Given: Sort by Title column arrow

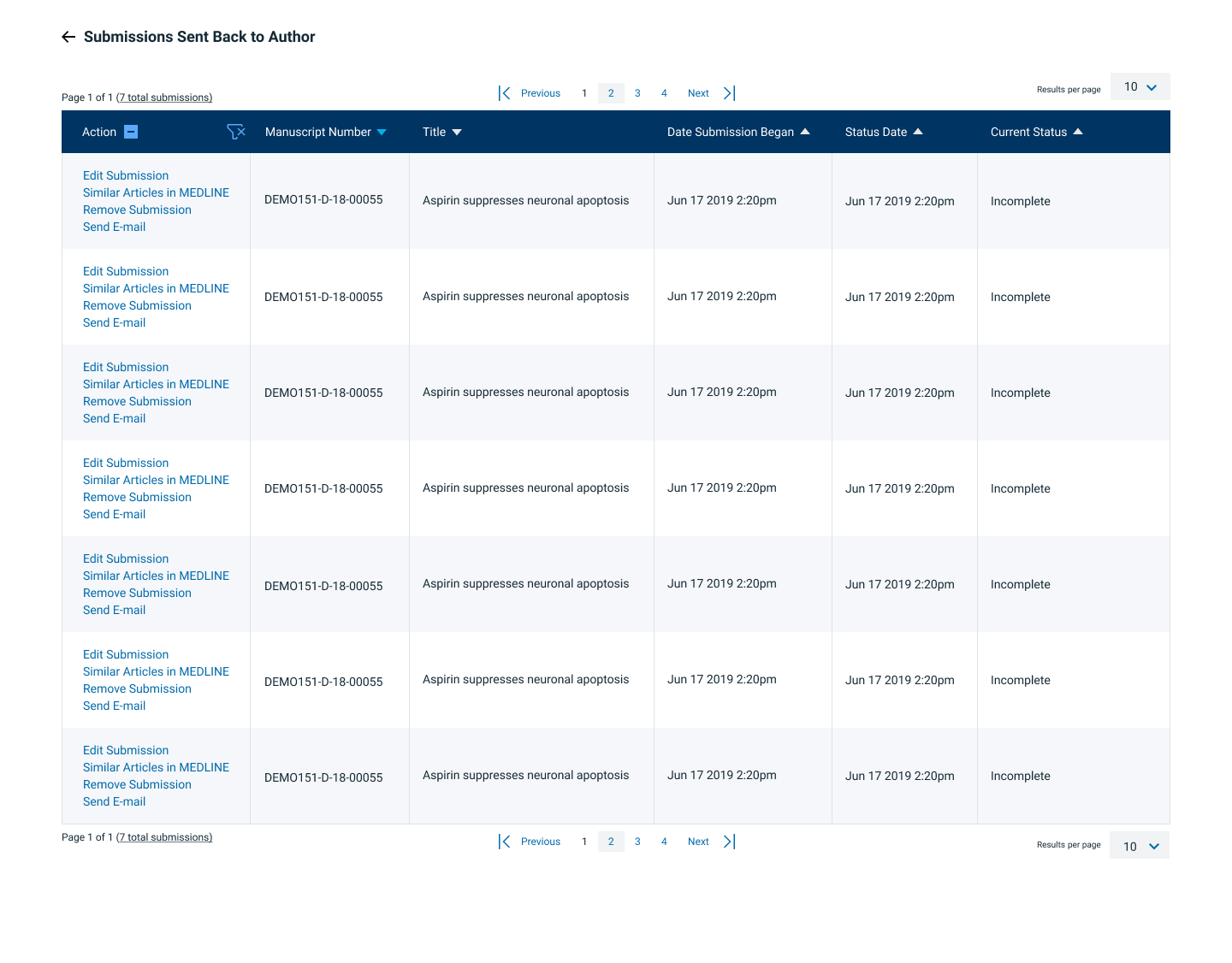Looking at the screenshot, I should [x=457, y=132].
